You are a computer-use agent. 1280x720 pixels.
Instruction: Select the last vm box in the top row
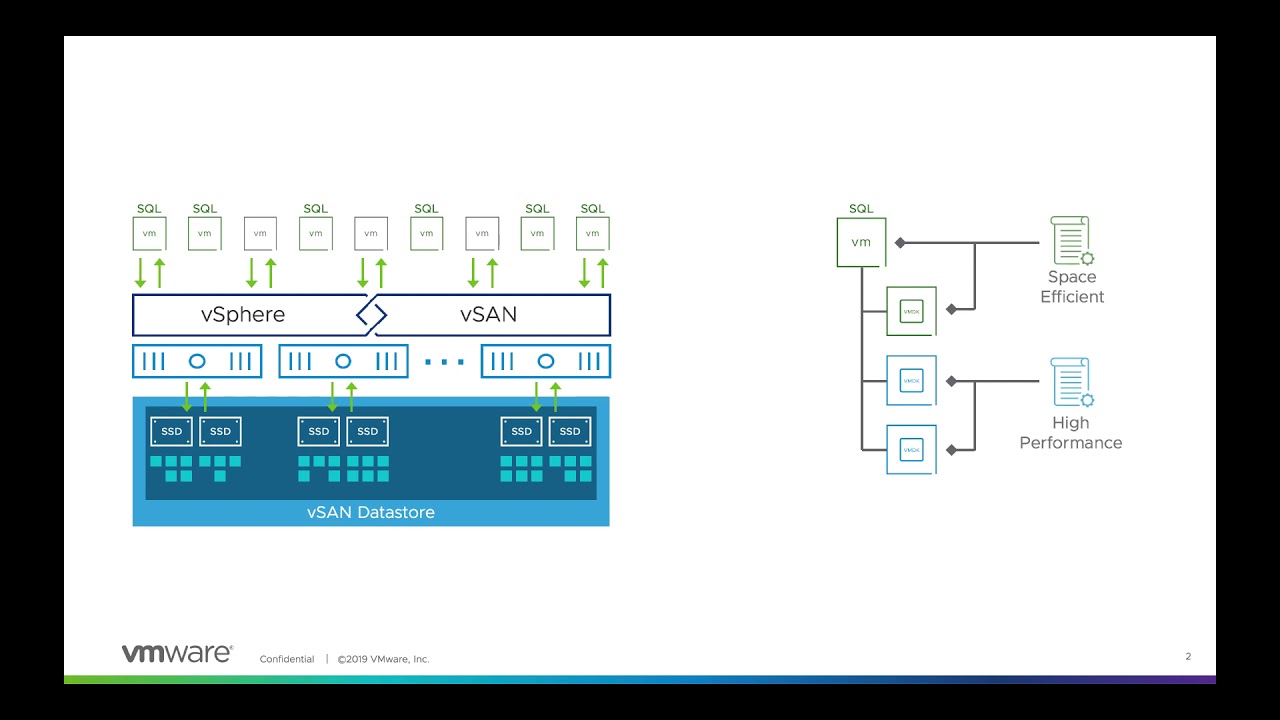[593, 233]
